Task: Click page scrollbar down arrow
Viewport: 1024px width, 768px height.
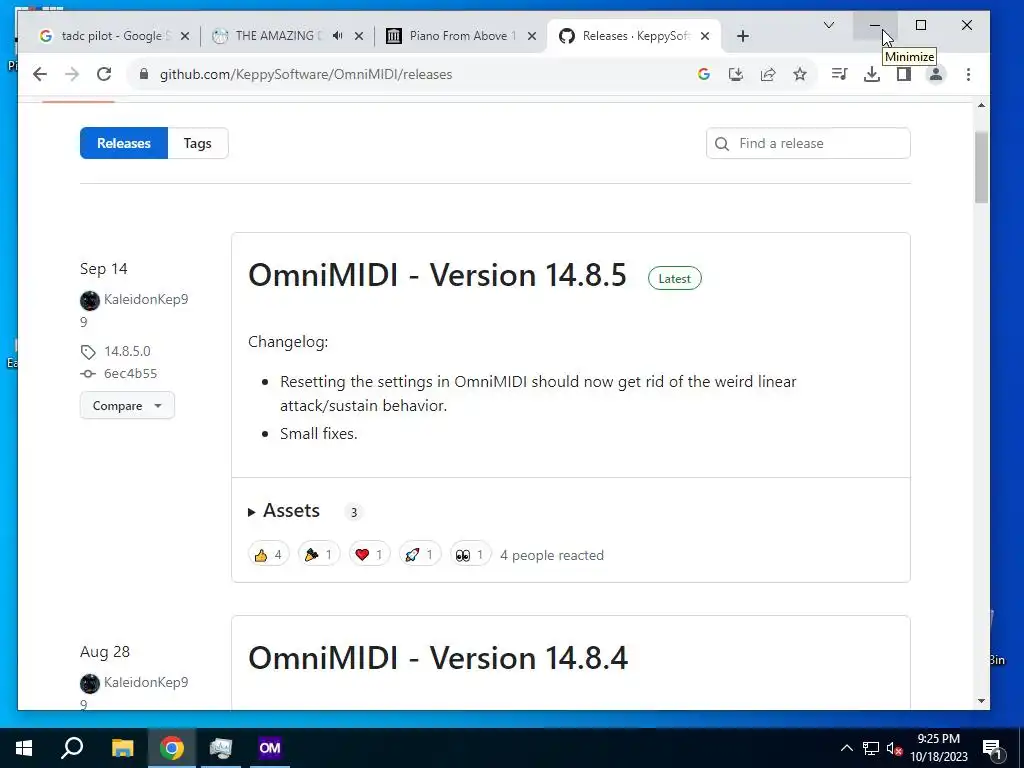Action: [981, 701]
